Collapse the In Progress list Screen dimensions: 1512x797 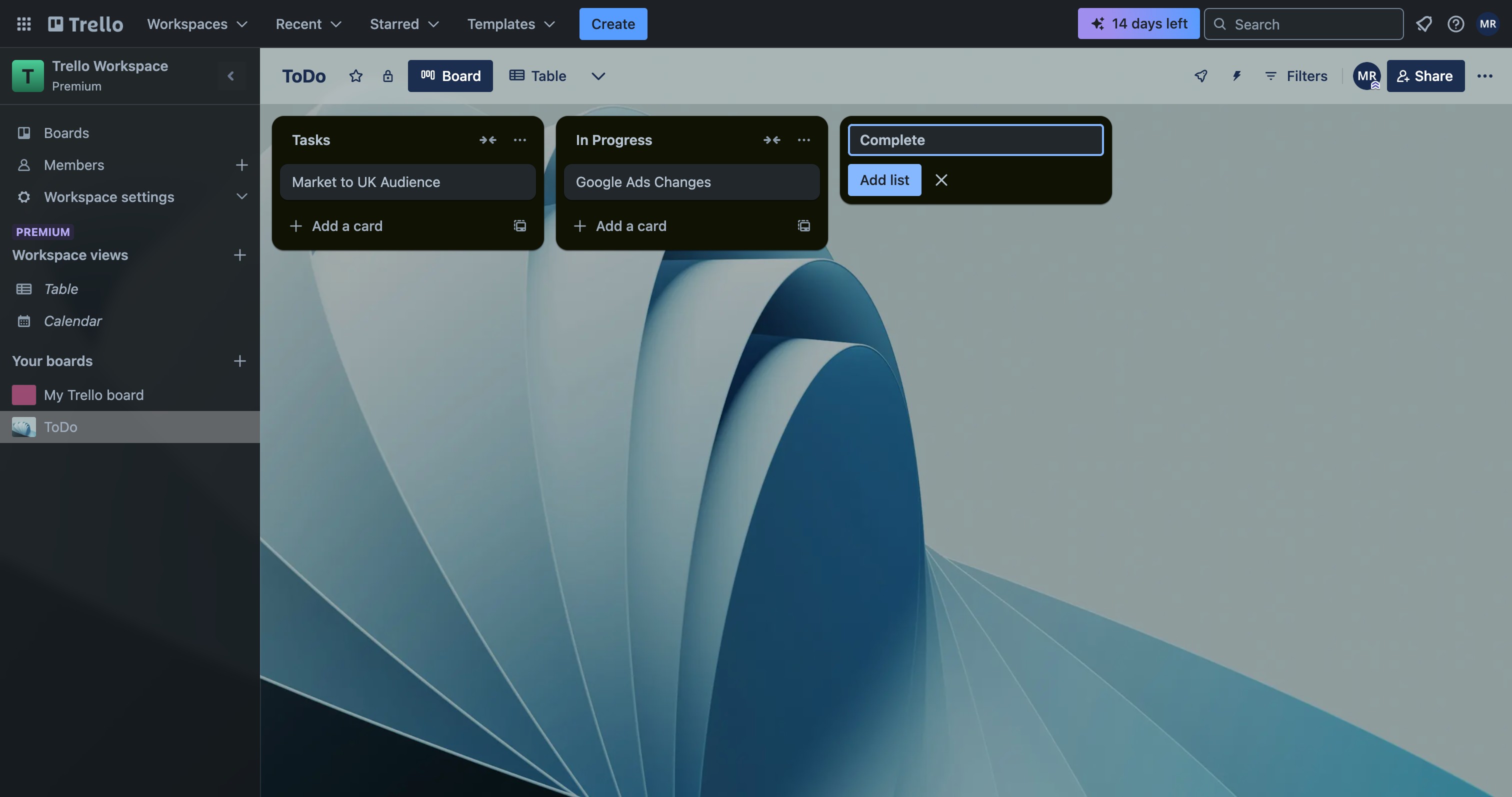pos(772,139)
